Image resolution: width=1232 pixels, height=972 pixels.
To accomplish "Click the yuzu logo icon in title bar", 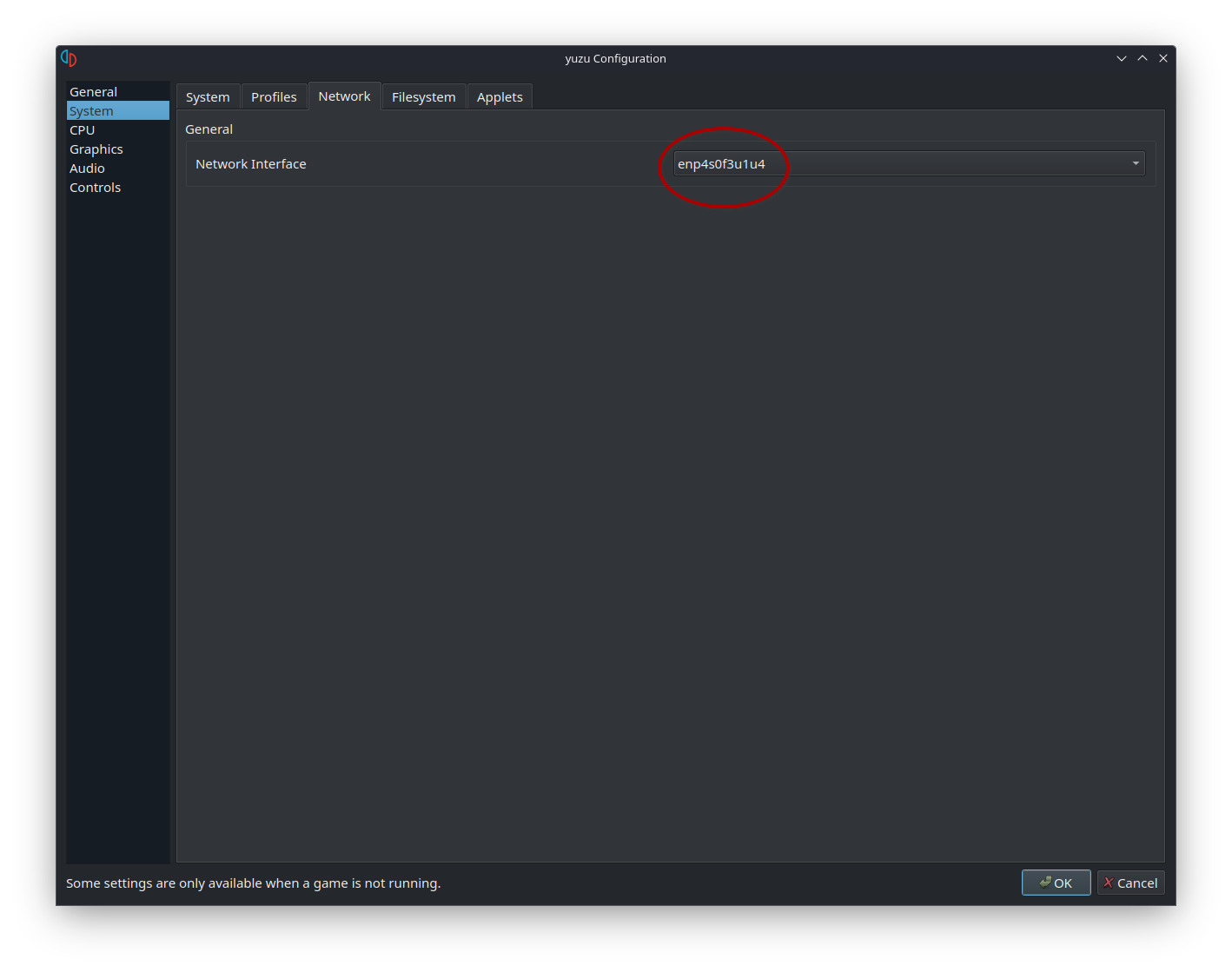I will 69,58.
